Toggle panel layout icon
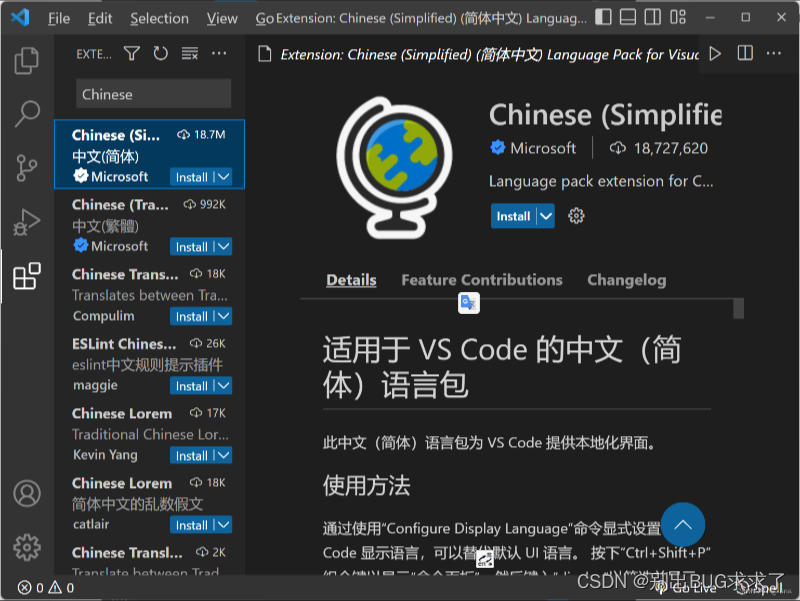Image resolution: width=800 pixels, height=601 pixels. (628, 17)
